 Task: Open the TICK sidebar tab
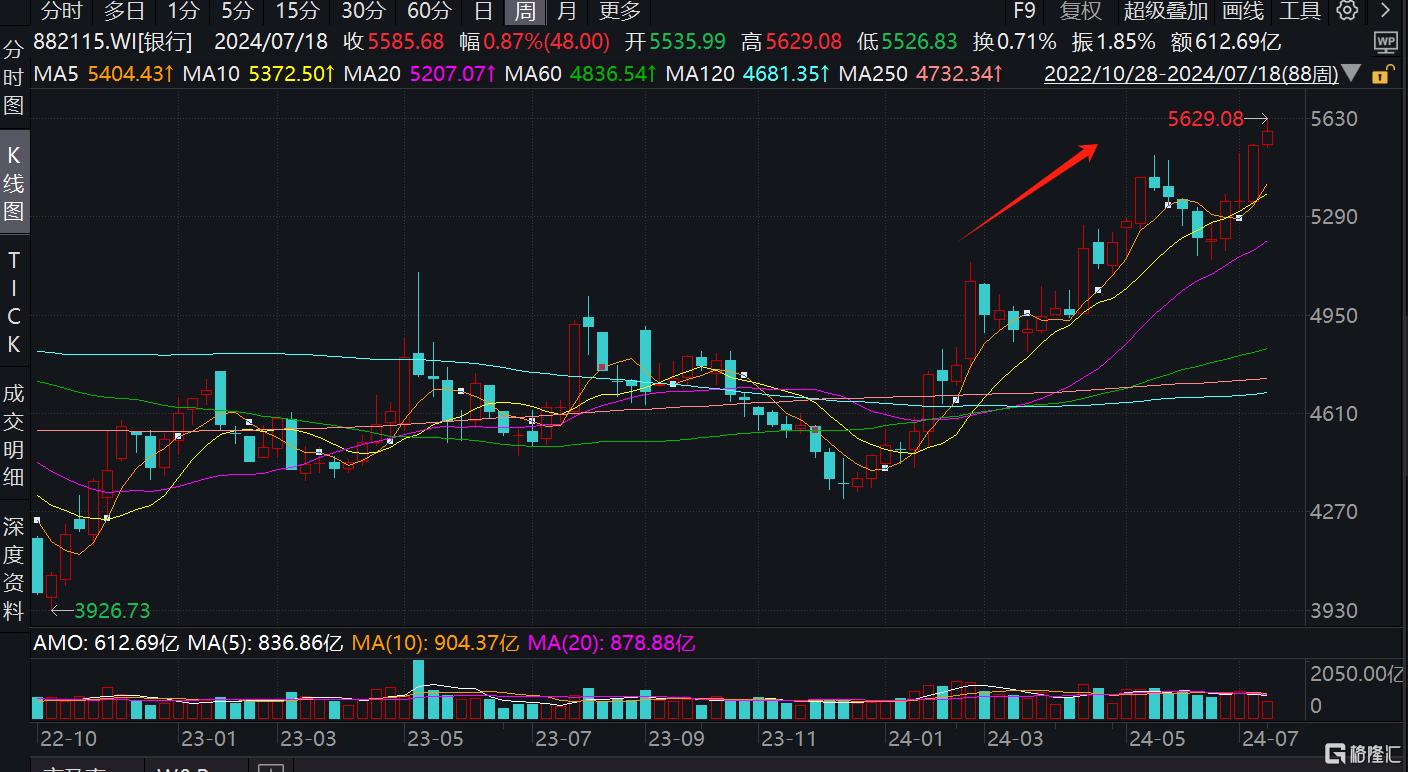coord(14,303)
